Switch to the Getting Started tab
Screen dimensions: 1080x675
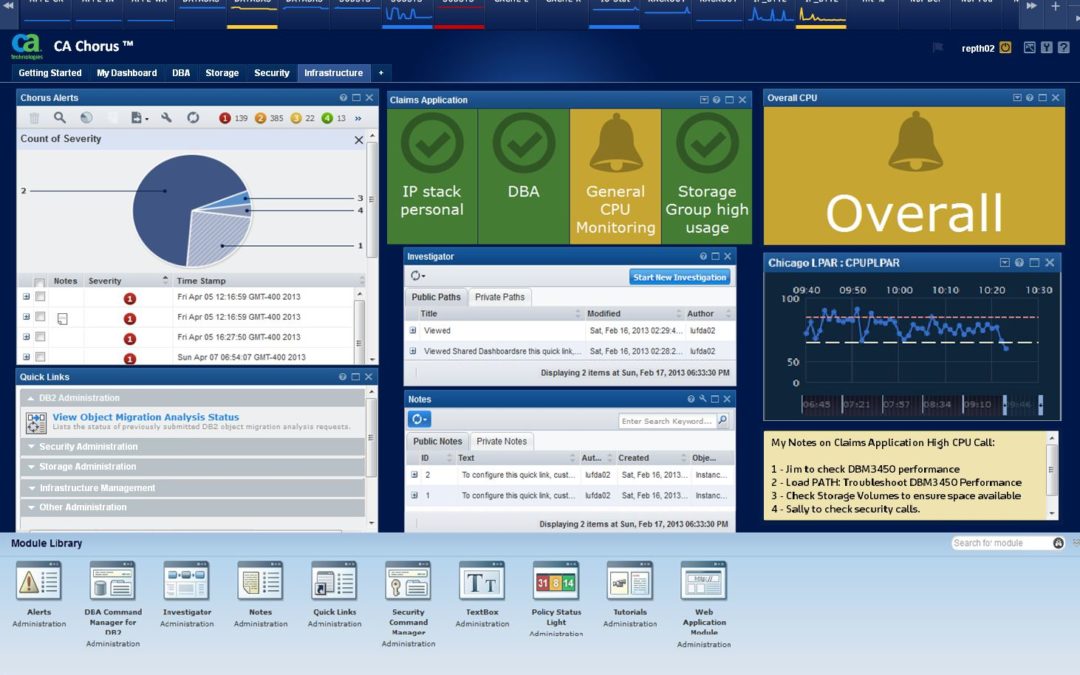coord(50,72)
